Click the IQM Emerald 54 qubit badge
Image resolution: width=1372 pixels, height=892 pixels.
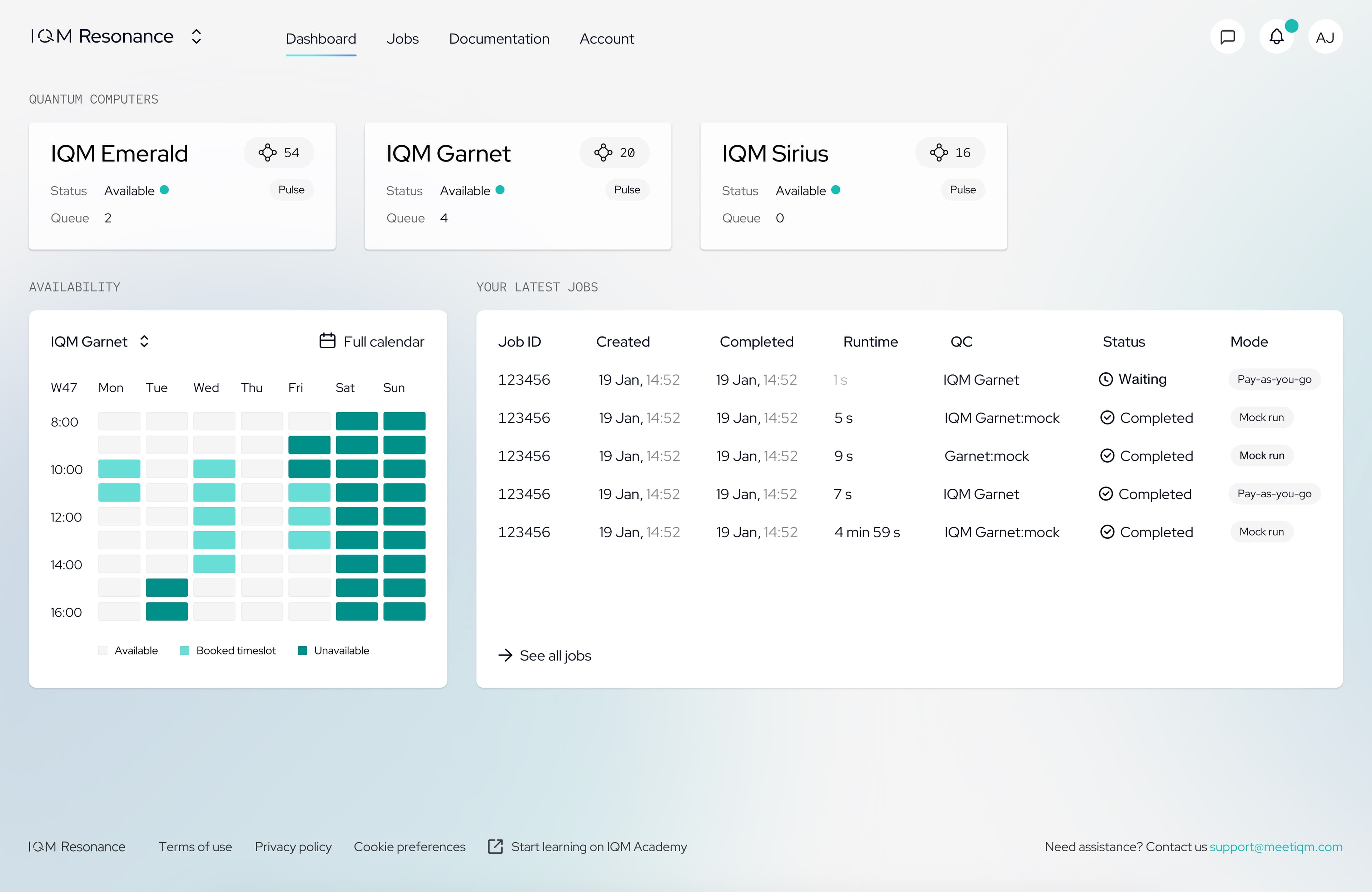click(279, 153)
